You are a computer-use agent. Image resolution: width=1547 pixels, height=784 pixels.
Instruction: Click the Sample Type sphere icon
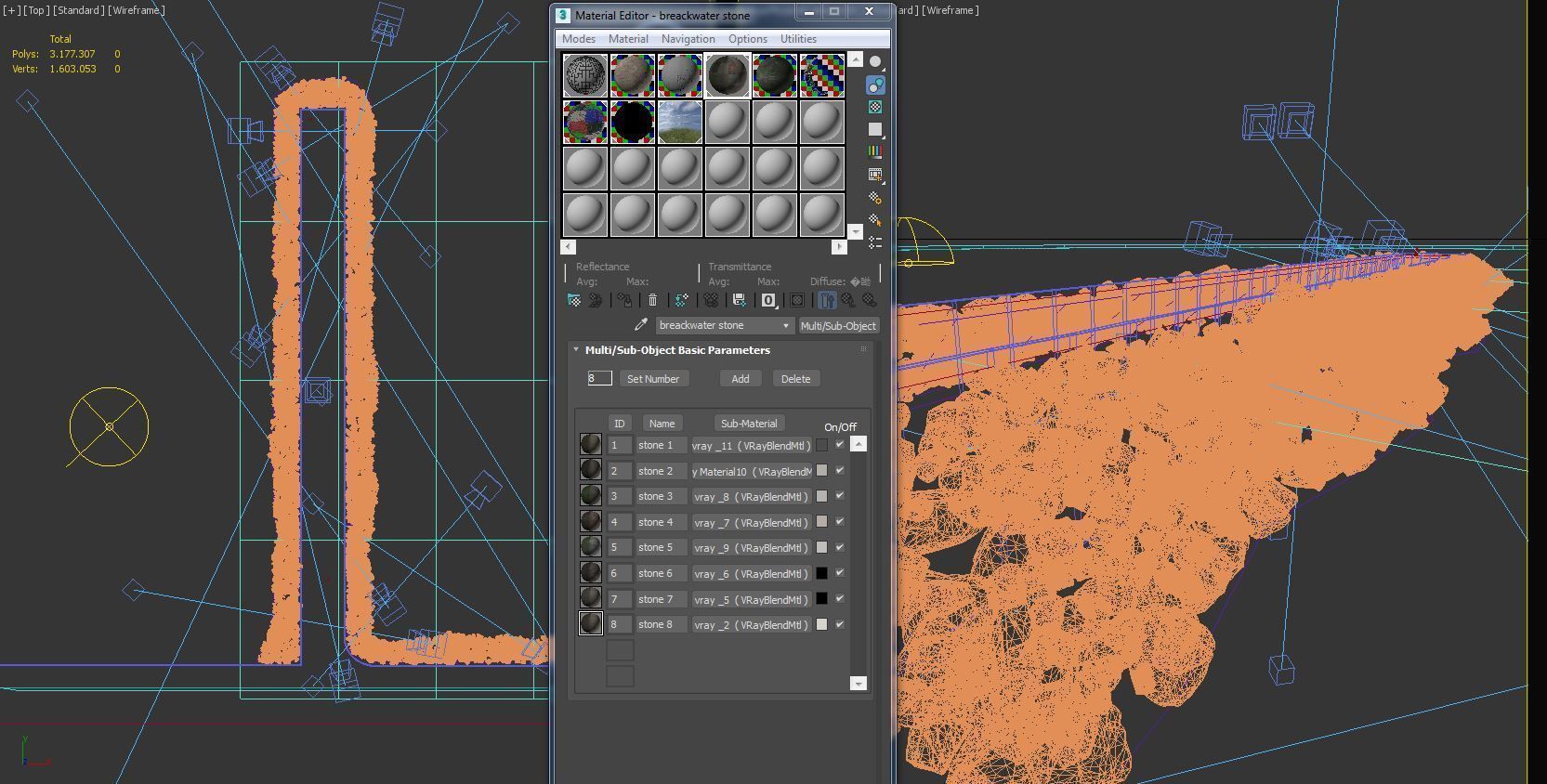[x=875, y=62]
